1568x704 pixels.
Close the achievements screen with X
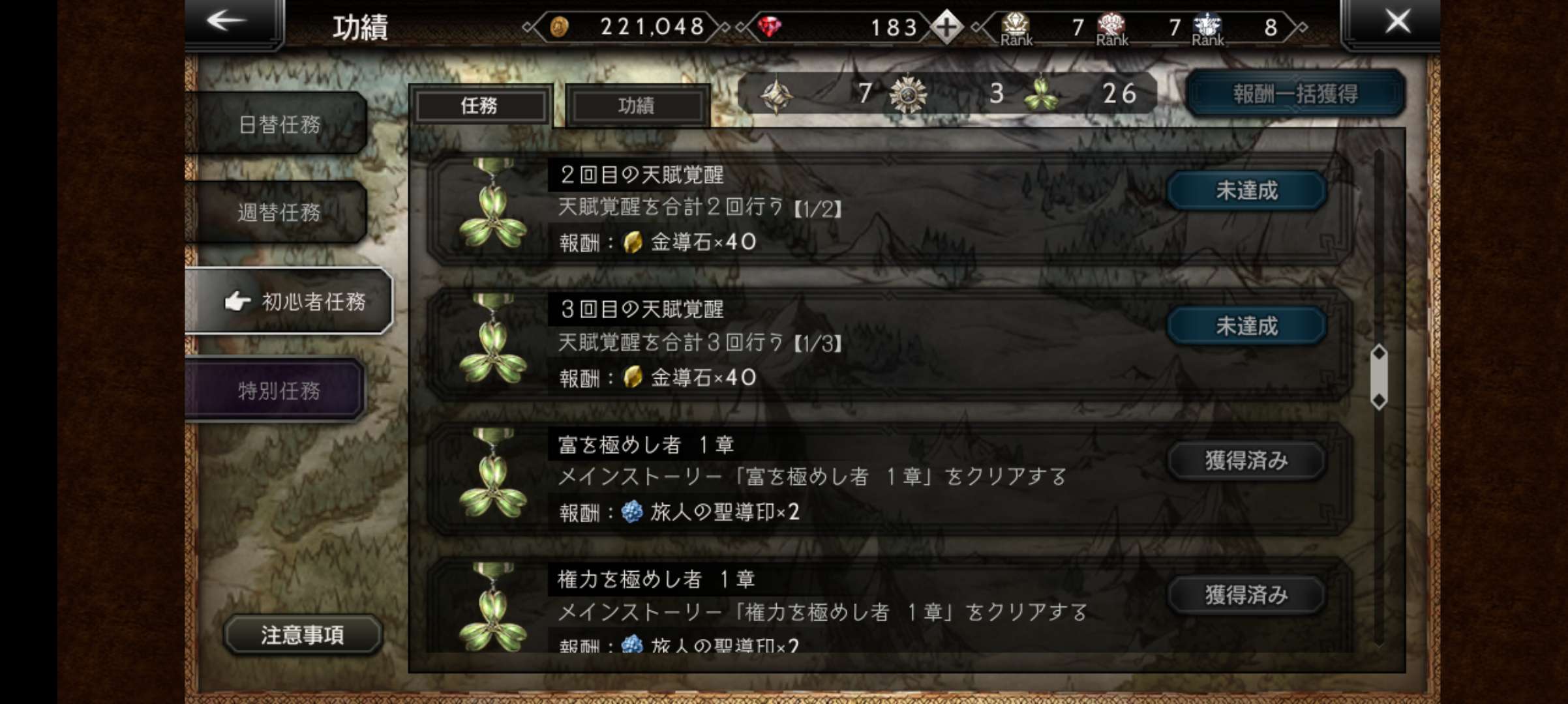[x=1398, y=21]
